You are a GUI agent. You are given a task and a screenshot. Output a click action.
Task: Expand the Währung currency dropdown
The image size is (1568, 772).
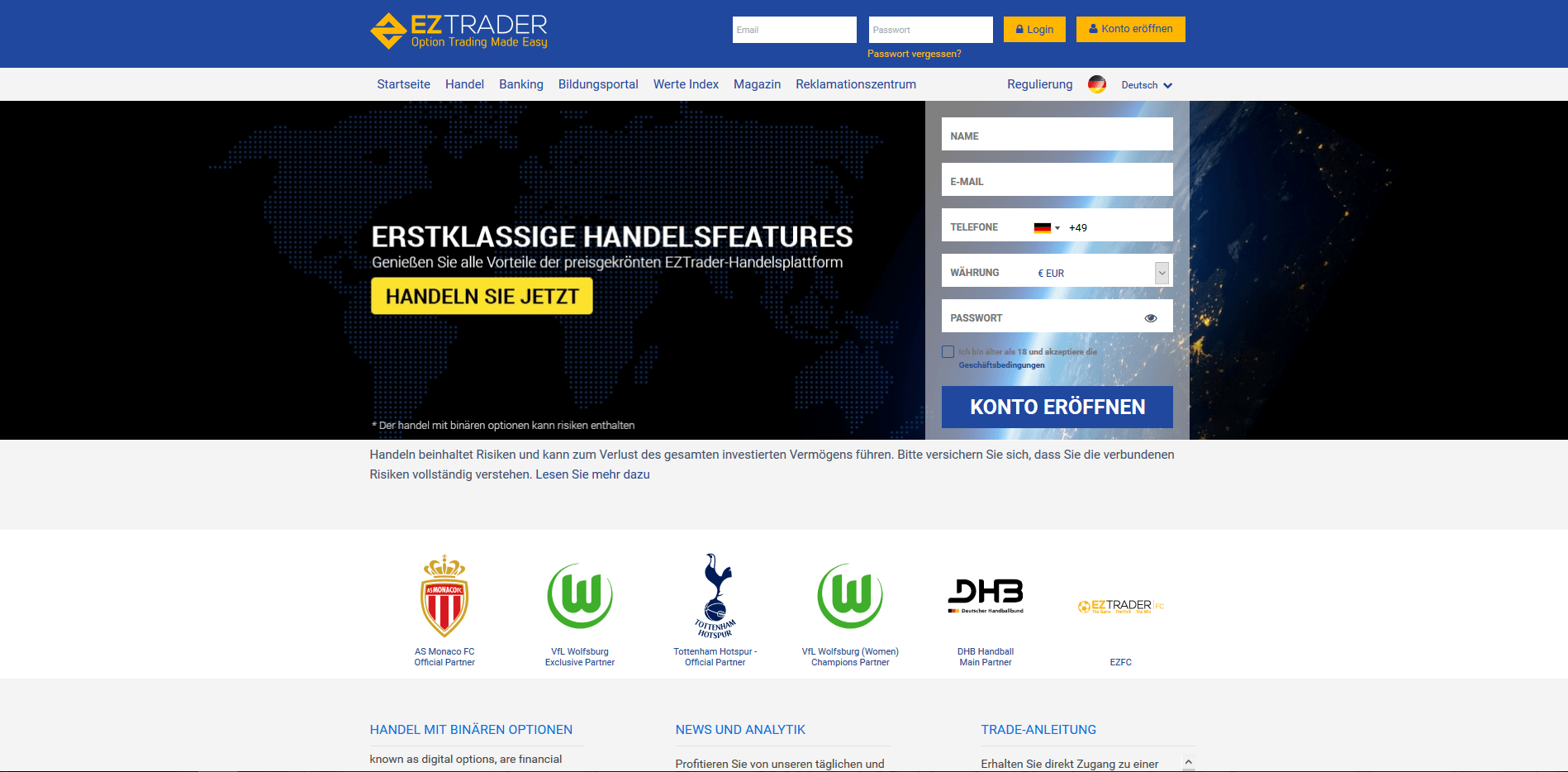click(x=1162, y=273)
